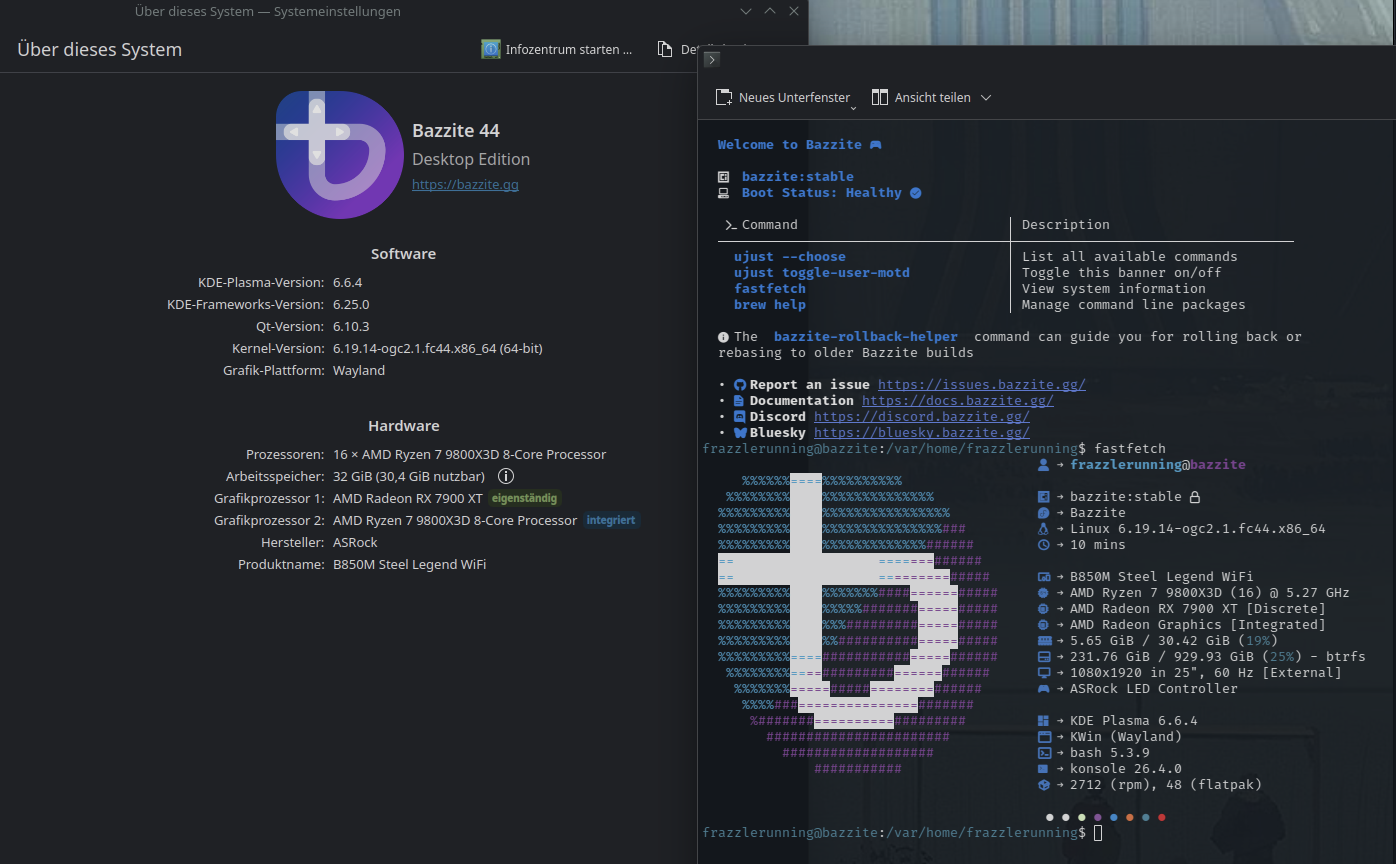Image resolution: width=1396 pixels, height=864 pixels.
Task: Click the GitHub icon beside Report an issue
Action: click(740, 385)
